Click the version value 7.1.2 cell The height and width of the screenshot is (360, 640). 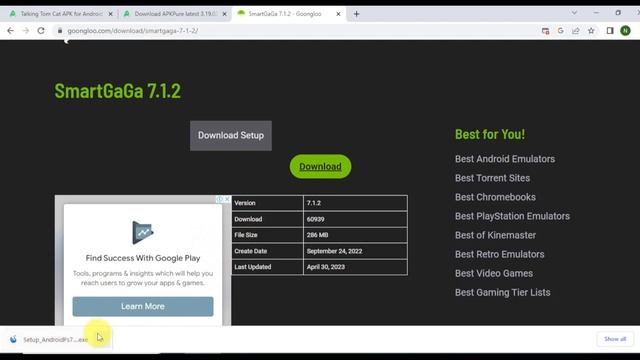[355, 203]
